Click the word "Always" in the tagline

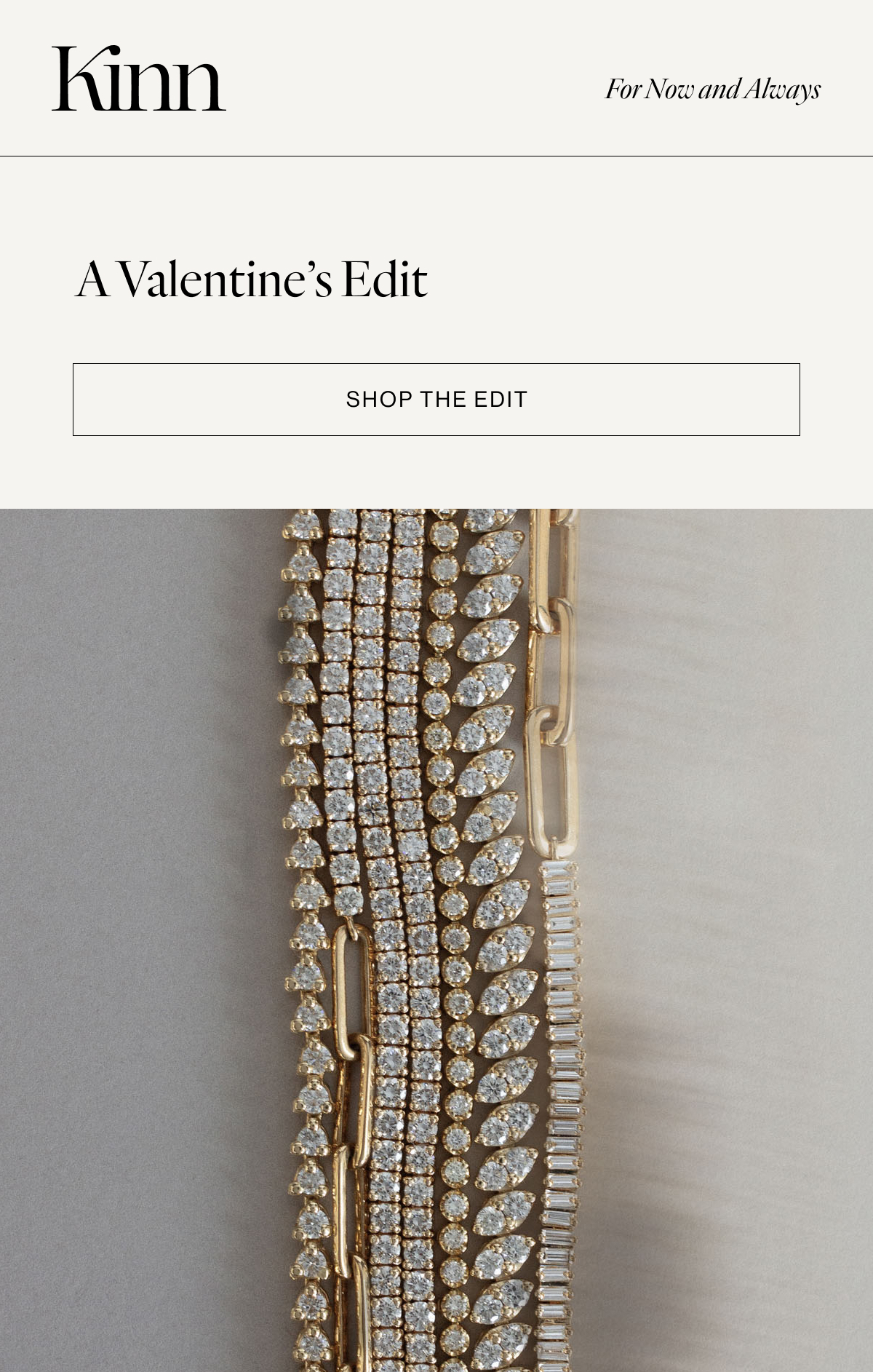(783, 90)
